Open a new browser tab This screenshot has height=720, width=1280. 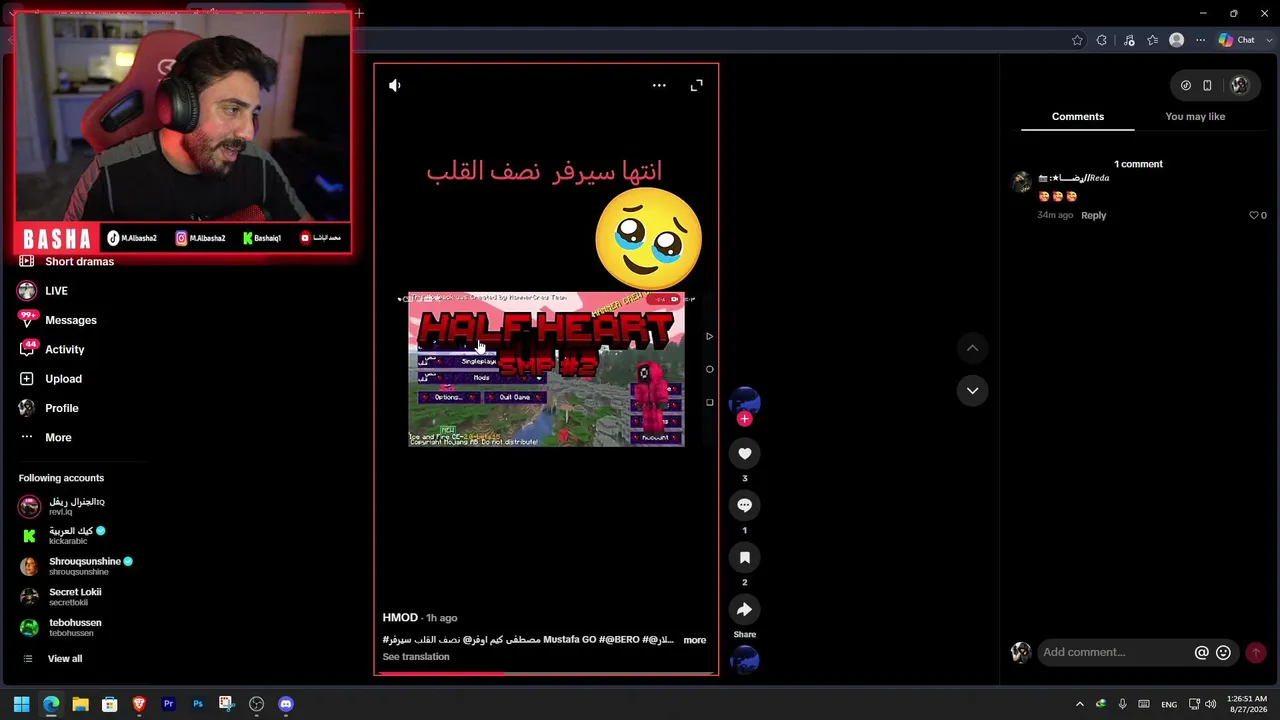coord(359,14)
